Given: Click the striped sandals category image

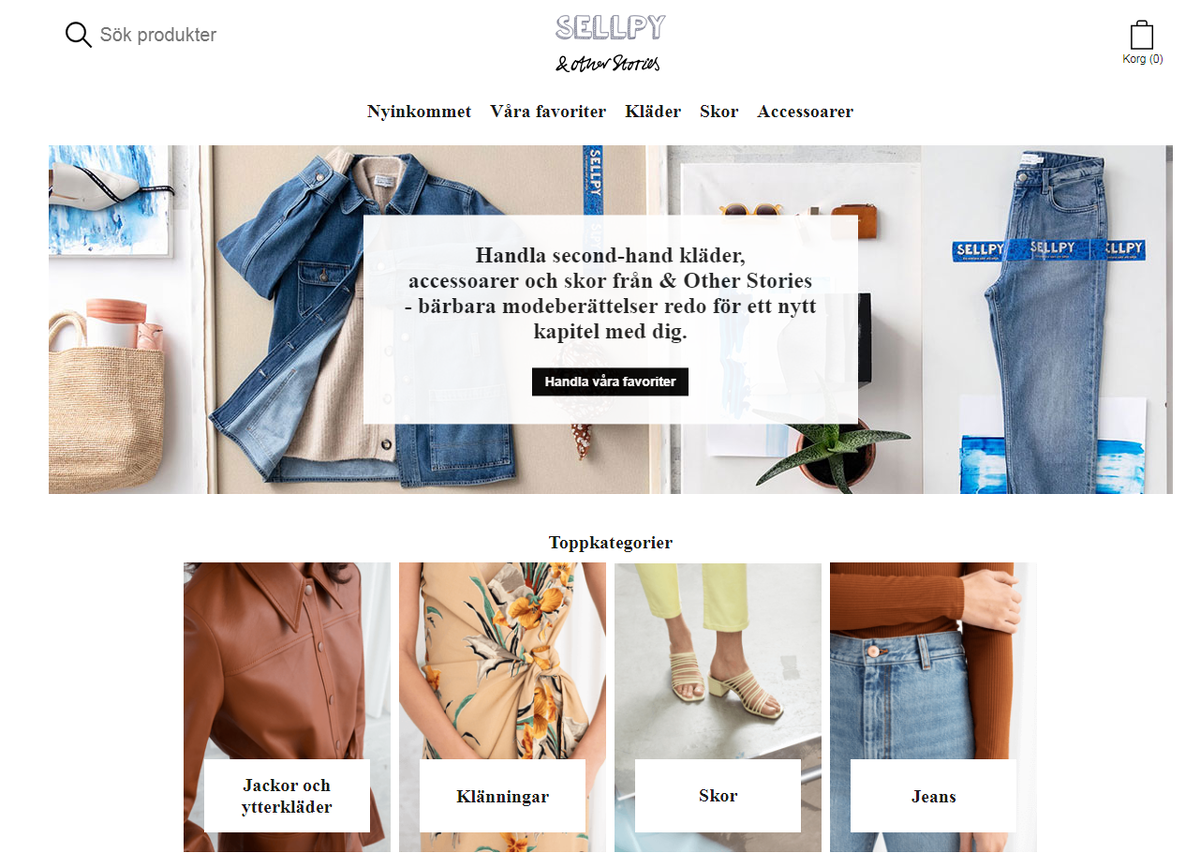Looking at the screenshot, I should 718,660.
